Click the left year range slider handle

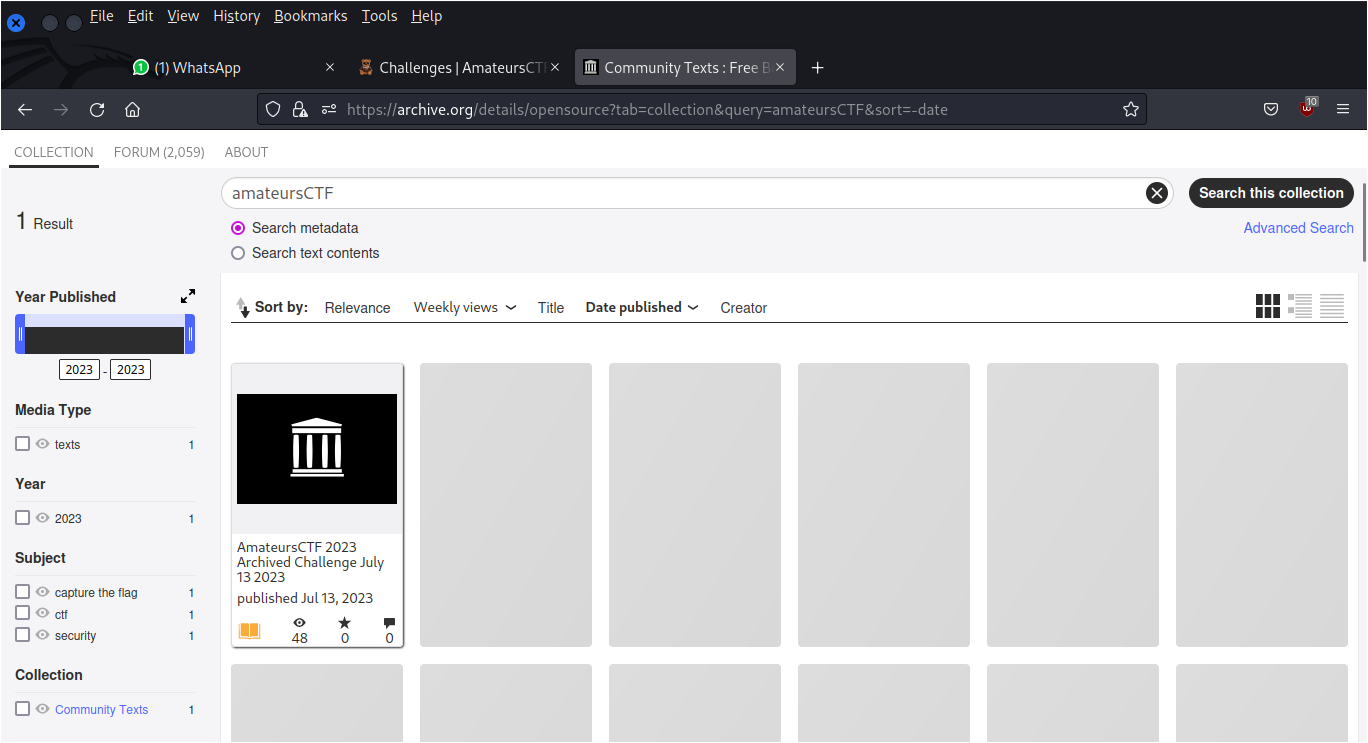(x=20, y=334)
